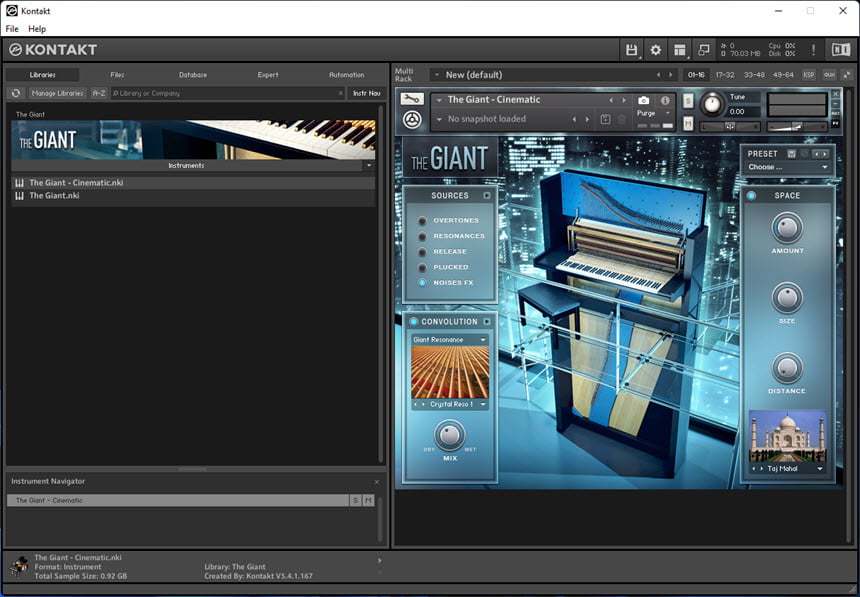Viewport: 860px width, 597px height.
Task: Select rack page 33-48
Action: 754,75
